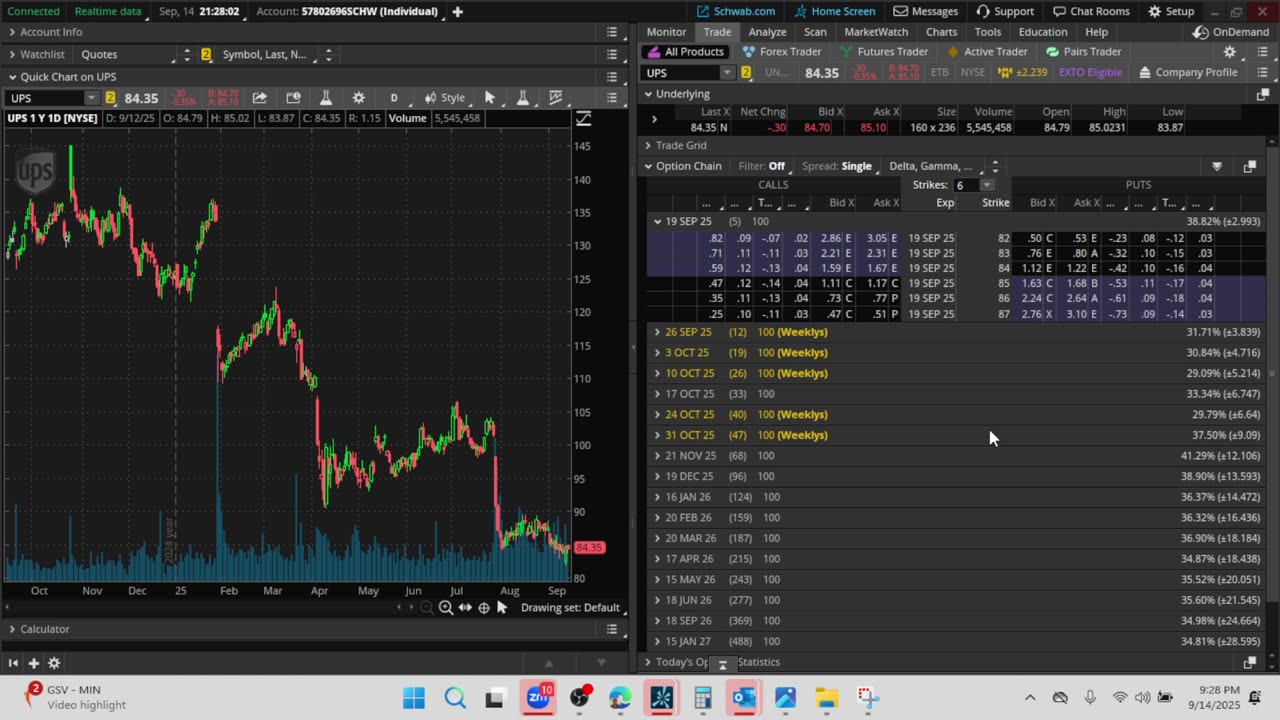Switch to the Charts tab
Viewport: 1280px width, 720px height.
tap(941, 32)
